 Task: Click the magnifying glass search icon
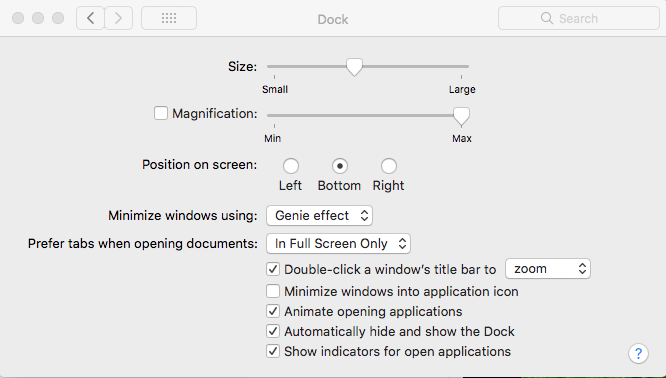point(547,18)
